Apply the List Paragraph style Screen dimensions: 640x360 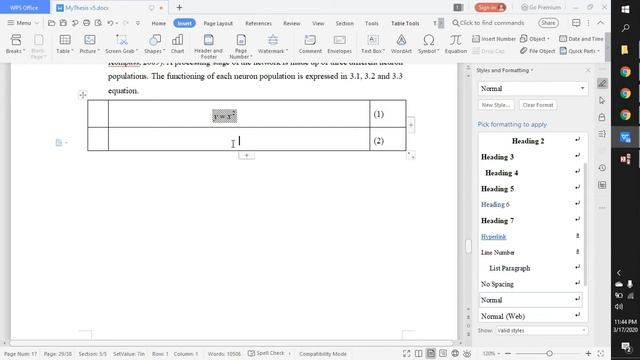(x=531, y=268)
